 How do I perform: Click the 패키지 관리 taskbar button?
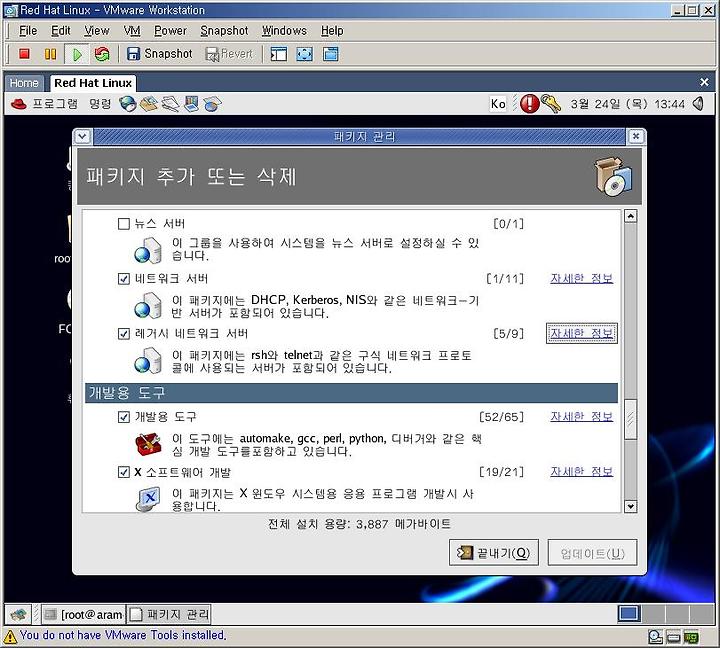click(169, 614)
